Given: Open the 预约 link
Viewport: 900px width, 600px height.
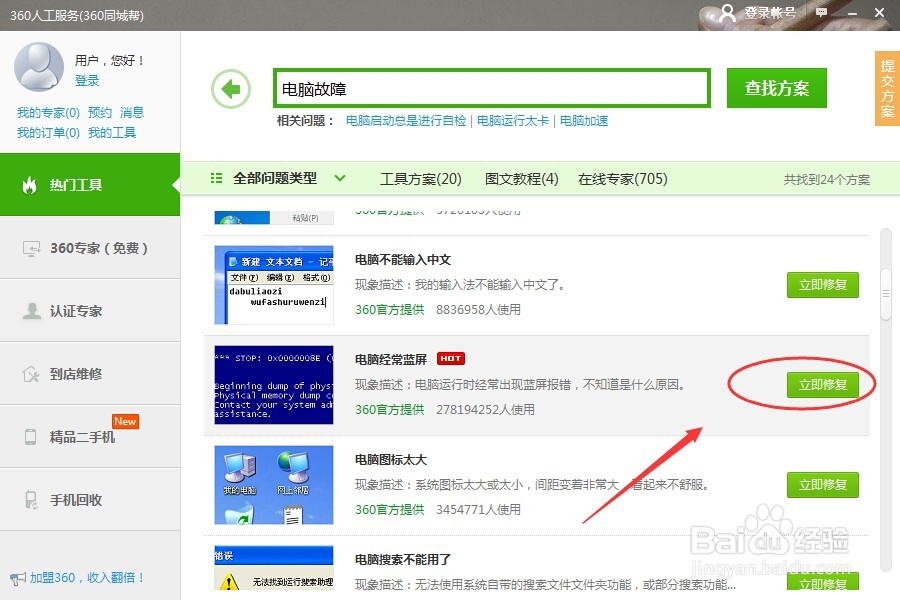Looking at the screenshot, I should [x=100, y=113].
